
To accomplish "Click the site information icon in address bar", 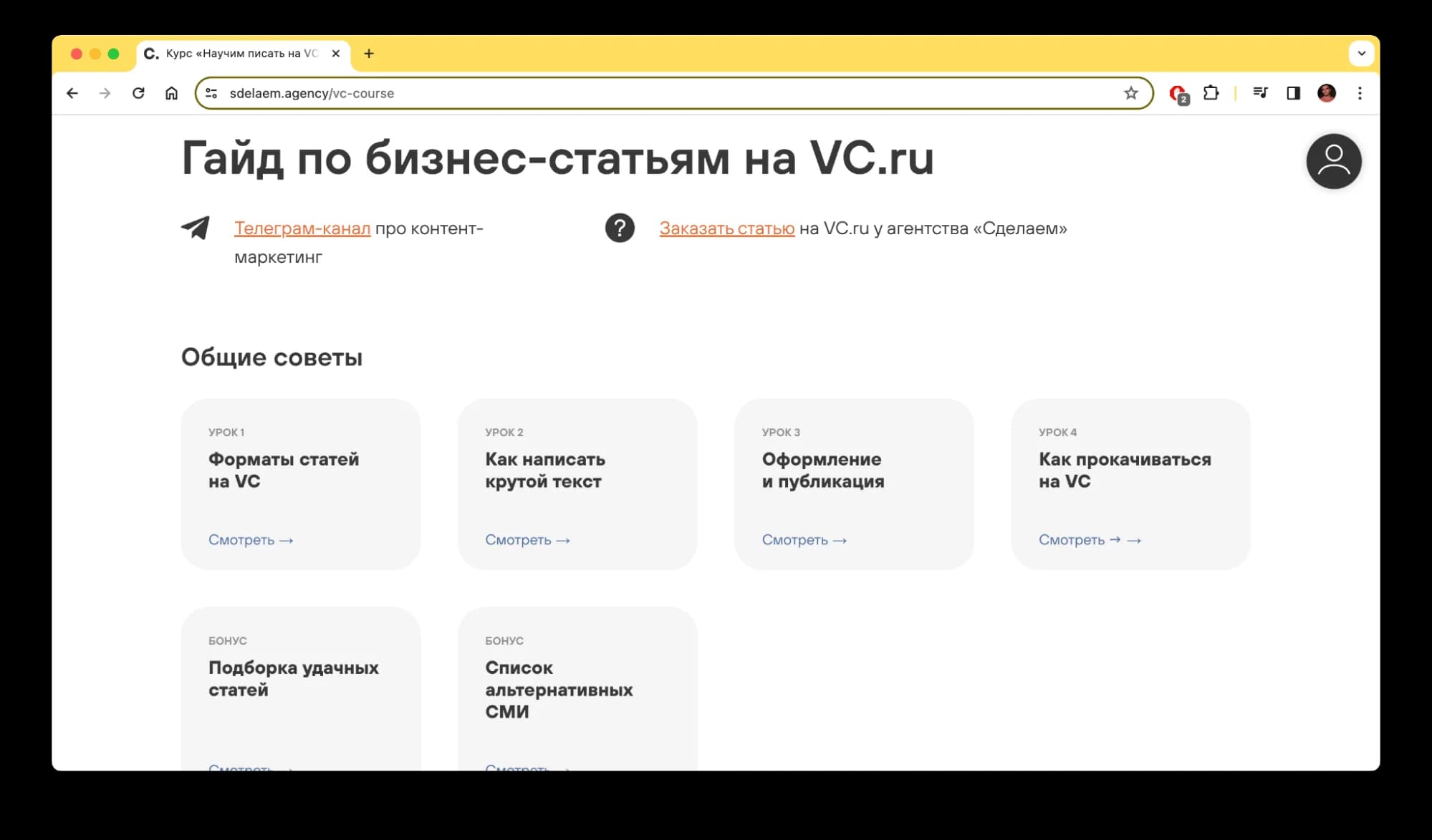I will tap(211, 93).
